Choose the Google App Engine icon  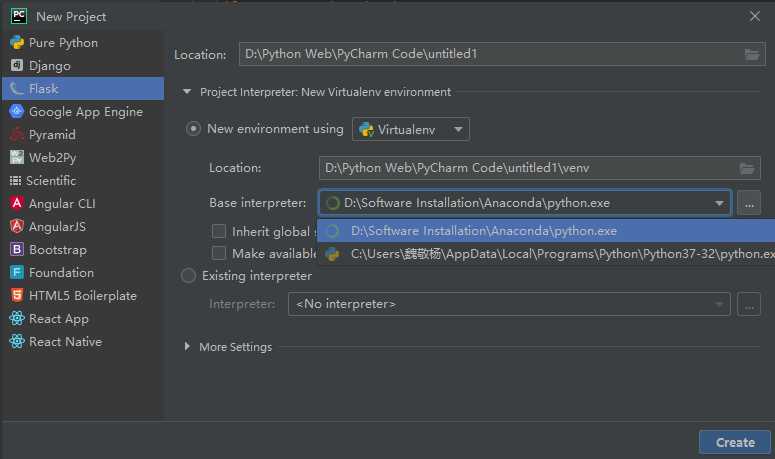click(16, 112)
